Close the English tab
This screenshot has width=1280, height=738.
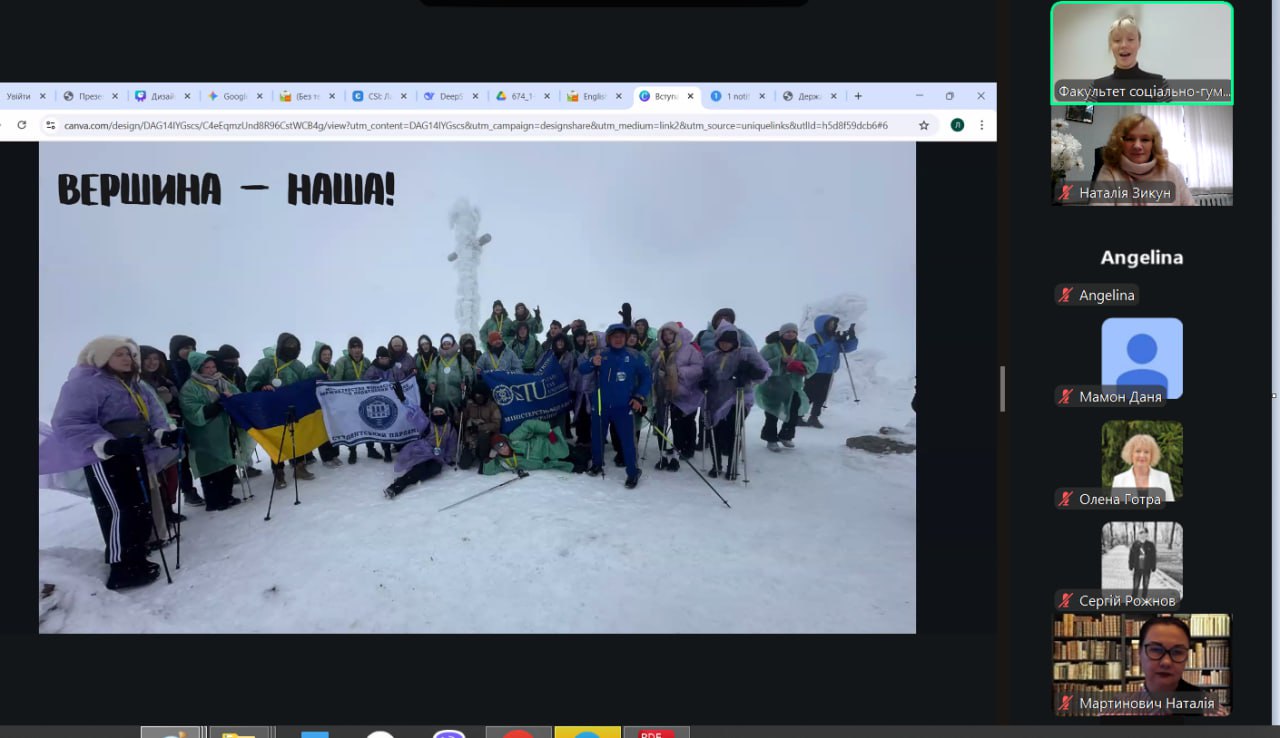[x=619, y=96]
